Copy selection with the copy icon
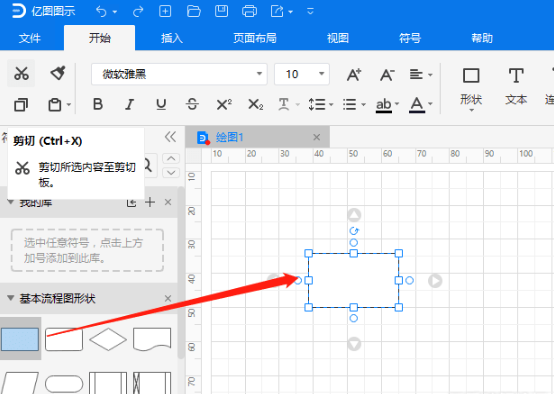This screenshot has height=394, width=554. click(21, 105)
